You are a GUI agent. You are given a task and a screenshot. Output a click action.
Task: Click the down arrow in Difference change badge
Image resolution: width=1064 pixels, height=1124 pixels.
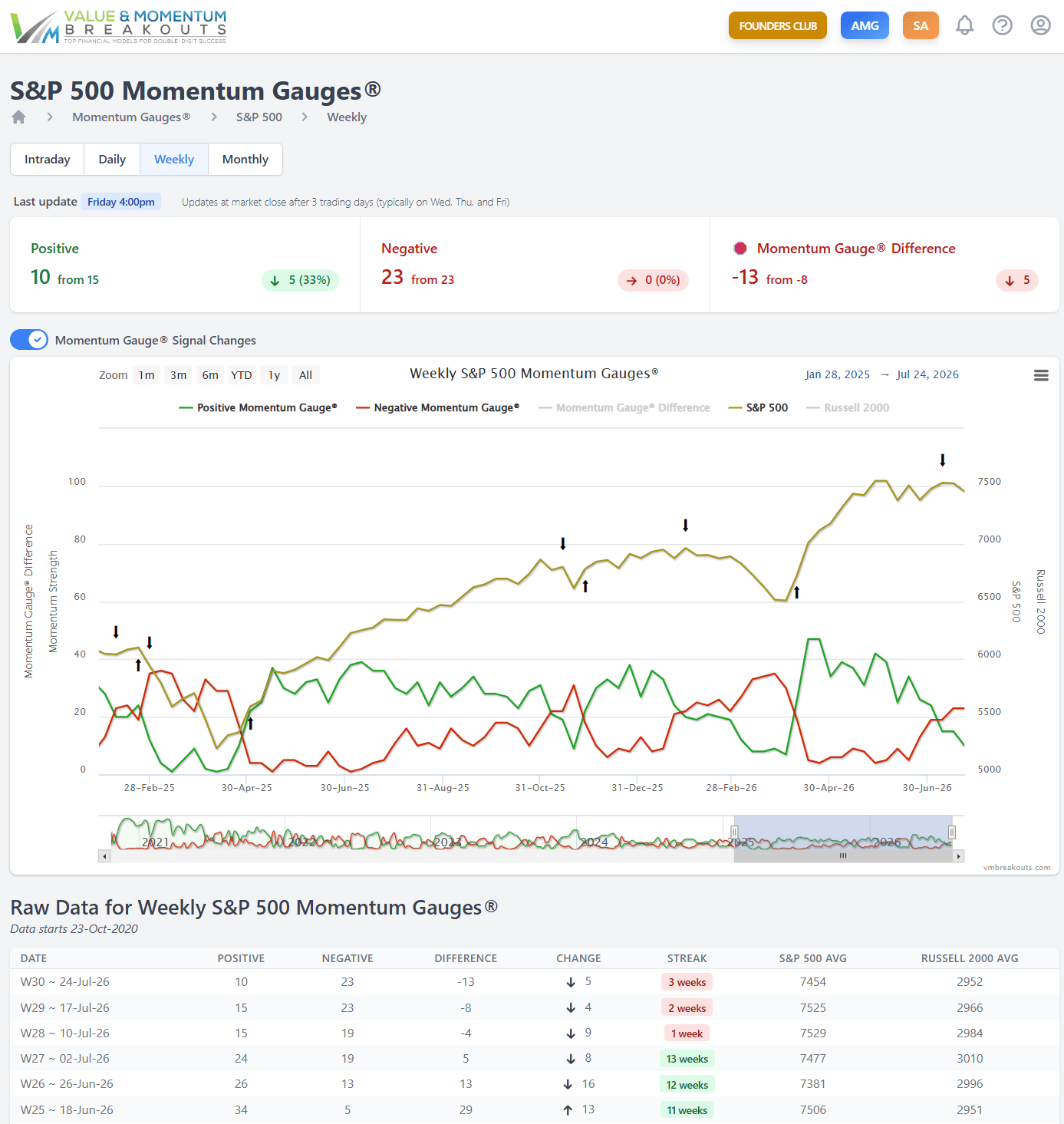(1010, 281)
